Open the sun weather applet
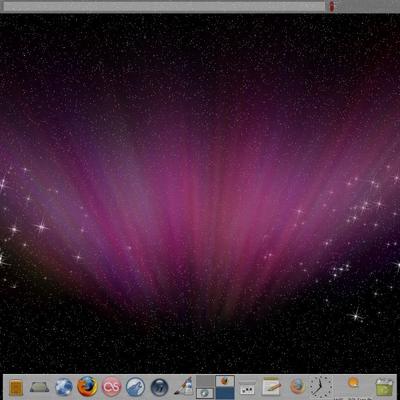Image resolution: width=400 pixels, height=400 pixels. pos(353,383)
